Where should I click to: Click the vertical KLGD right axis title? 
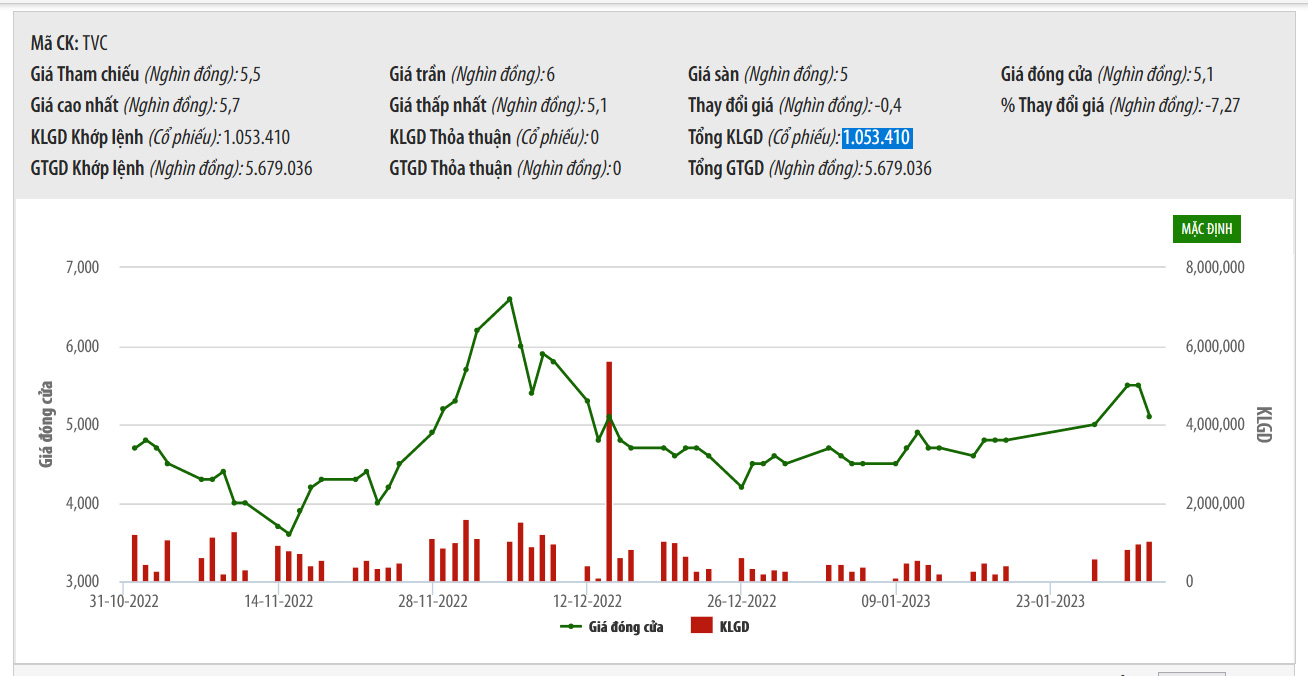1263,425
